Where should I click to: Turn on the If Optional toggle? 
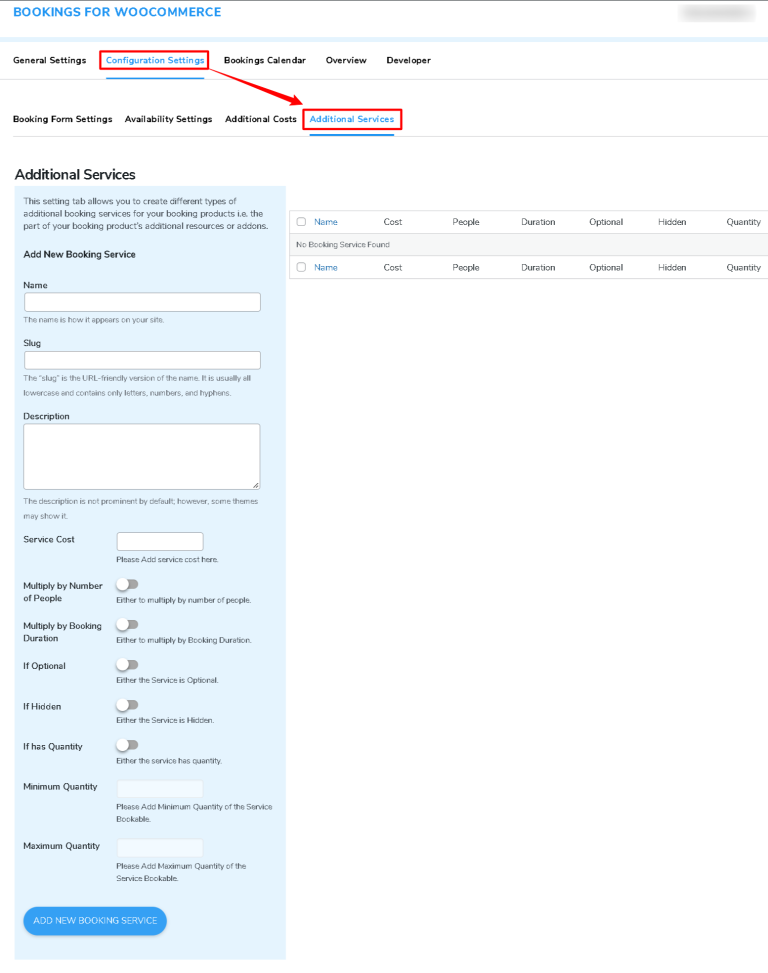127,664
